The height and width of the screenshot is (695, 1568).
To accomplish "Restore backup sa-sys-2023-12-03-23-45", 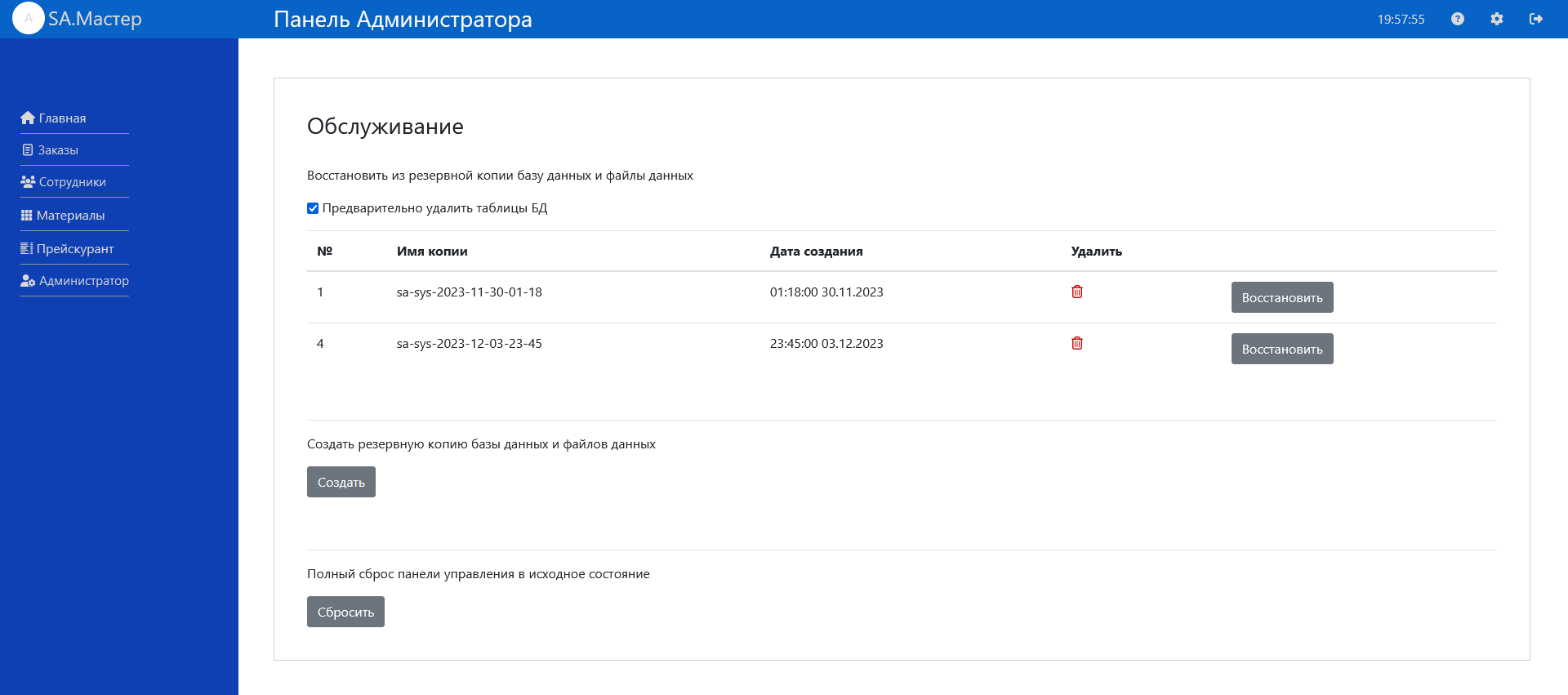I will 1282,349.
